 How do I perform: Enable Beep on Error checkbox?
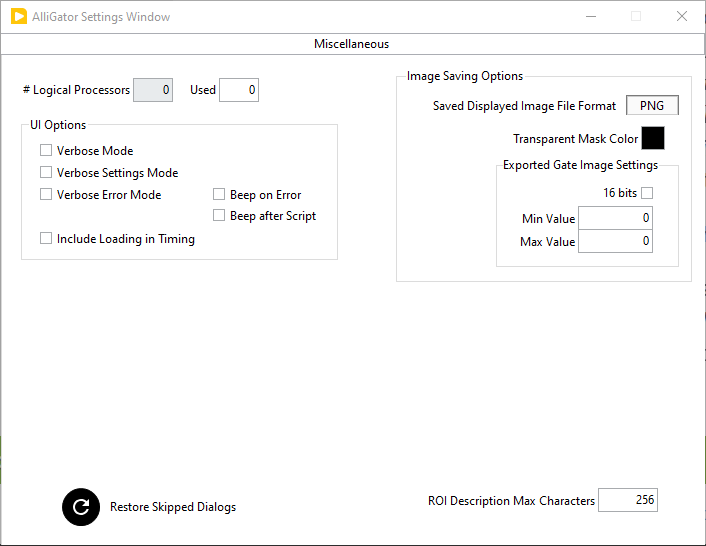(x=219, y=194)
